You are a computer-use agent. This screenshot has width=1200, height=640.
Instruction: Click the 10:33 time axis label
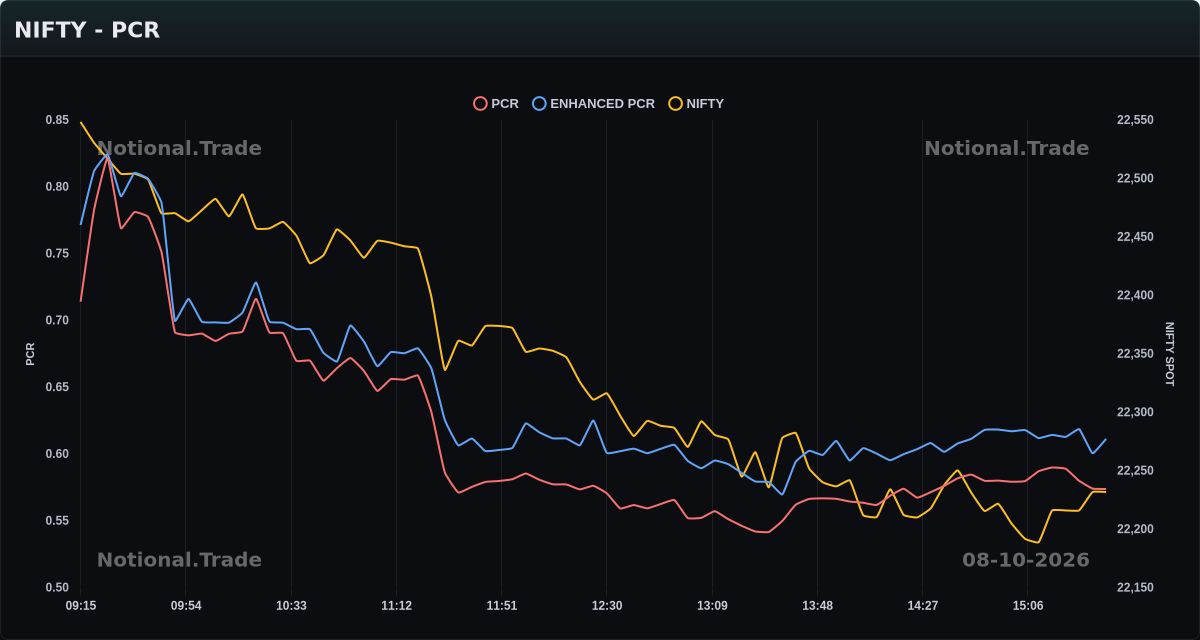point(291,606)
